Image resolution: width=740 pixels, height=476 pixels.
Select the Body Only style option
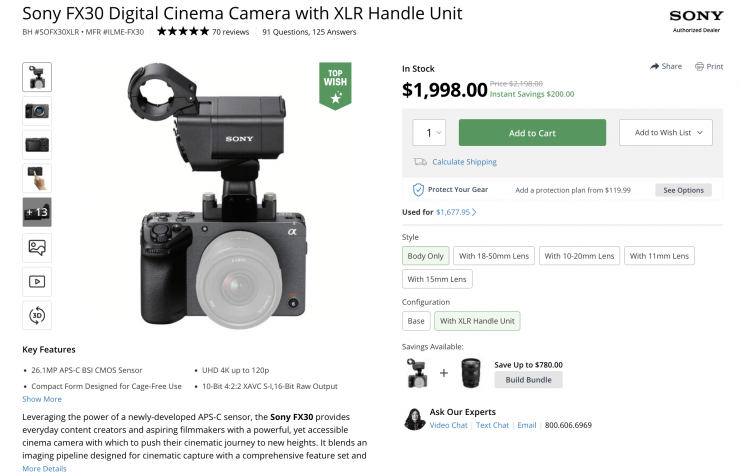(425, 256)
